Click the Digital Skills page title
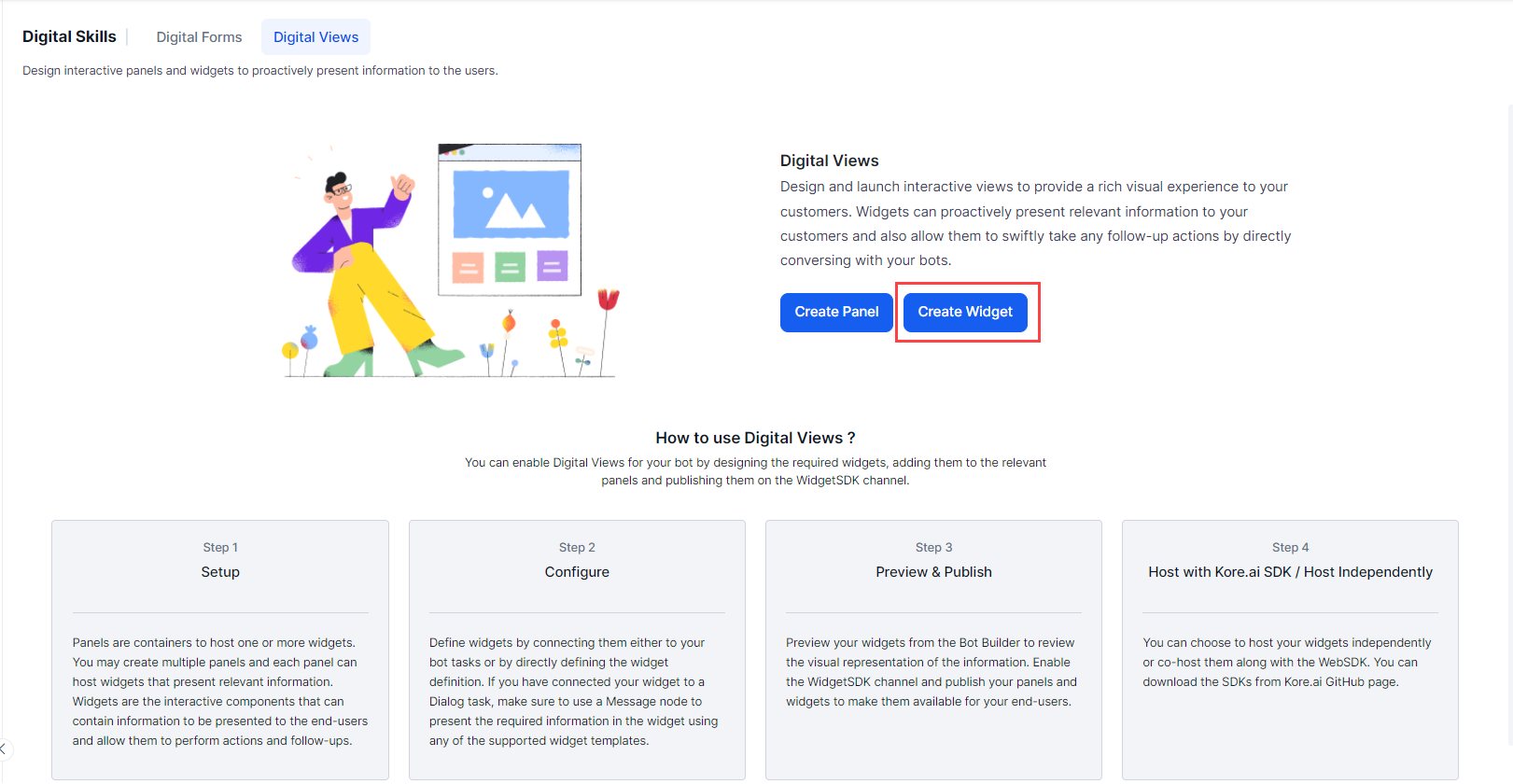This screenshot has height=784, width=1513. (x=69, y=36)
